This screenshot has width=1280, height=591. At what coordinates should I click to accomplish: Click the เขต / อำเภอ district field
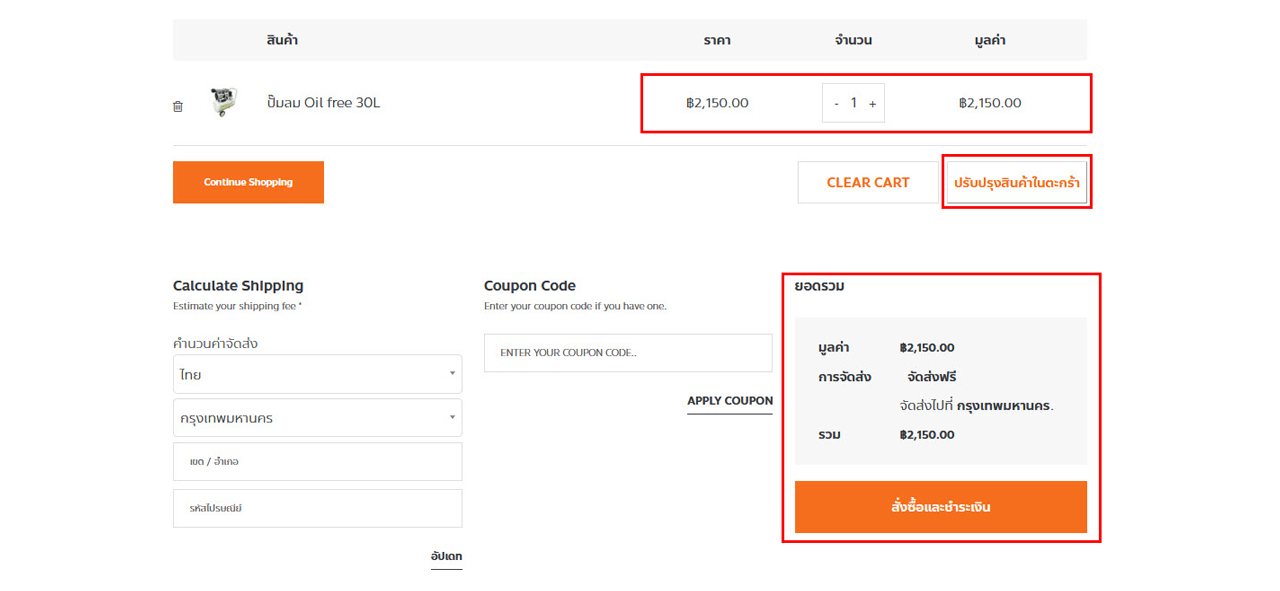tap(317, 462)
